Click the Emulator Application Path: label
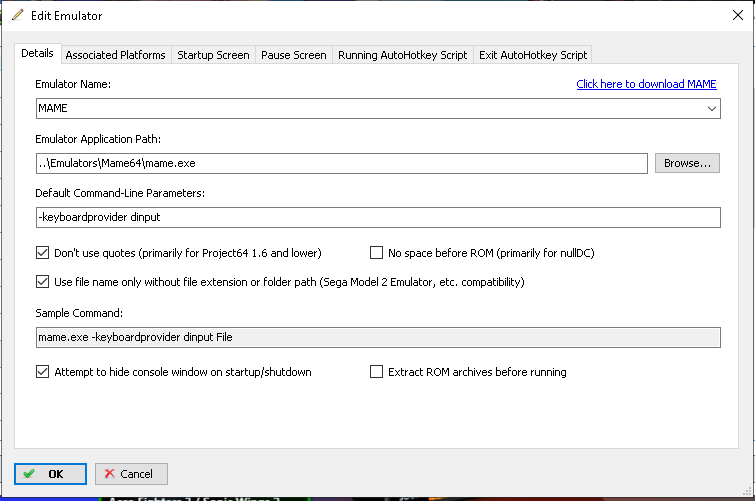755x501 pixels. pos(98,139)
